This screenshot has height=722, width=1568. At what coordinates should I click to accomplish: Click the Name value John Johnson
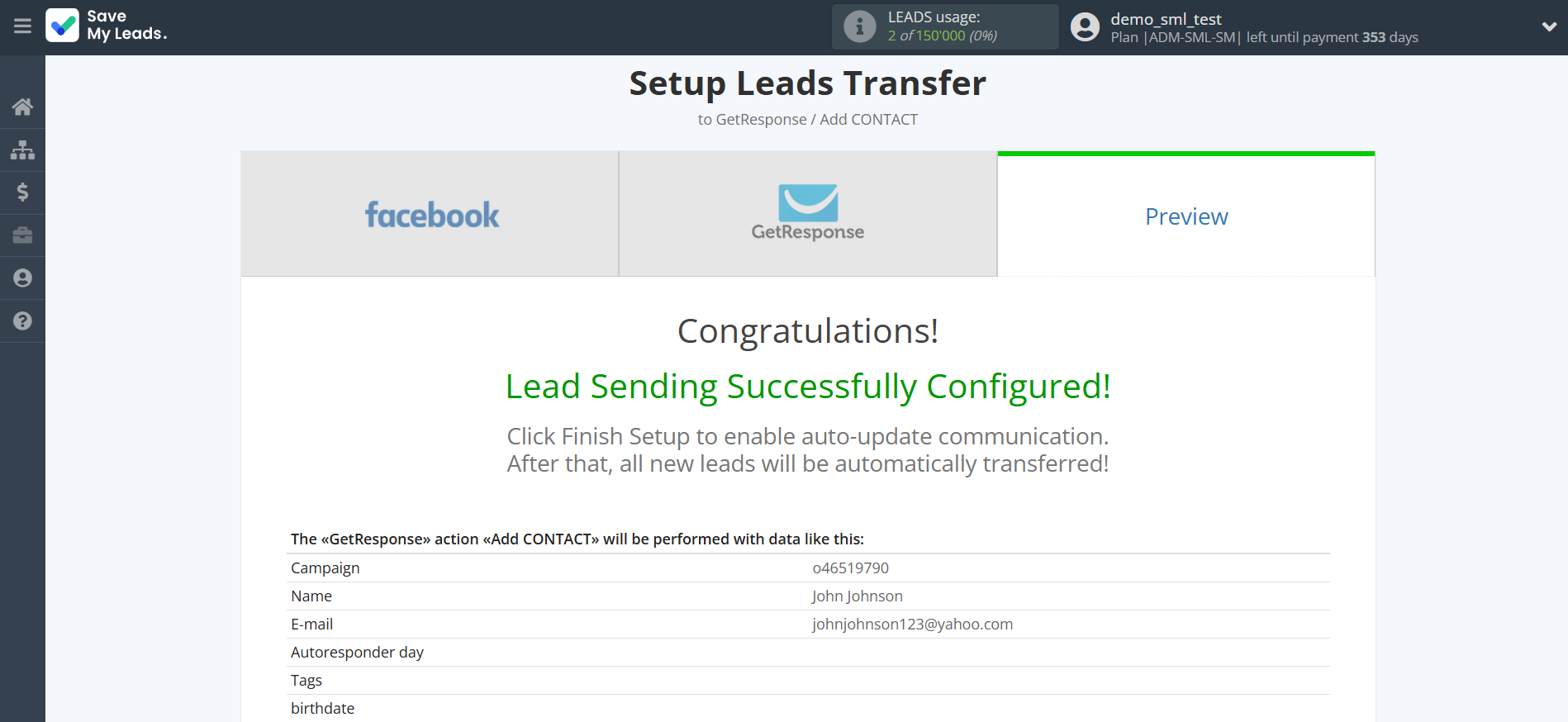857,596
